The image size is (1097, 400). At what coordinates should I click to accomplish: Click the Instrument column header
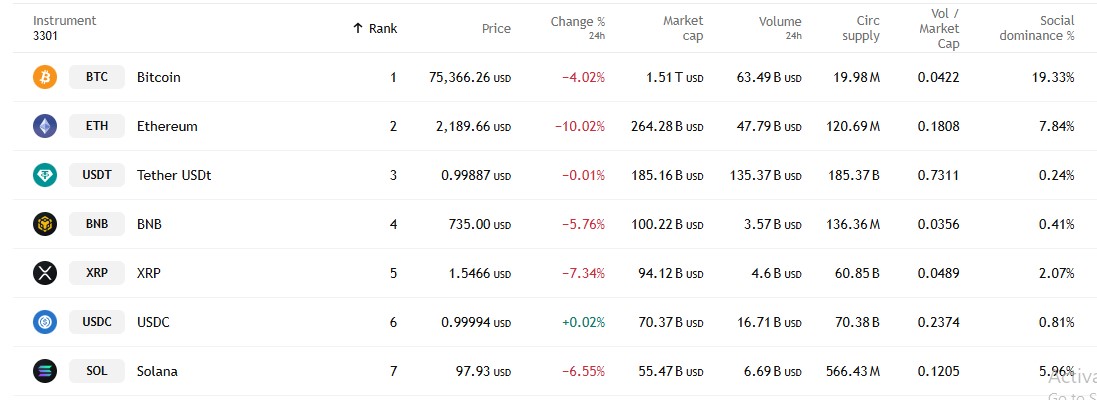point(65,21)
